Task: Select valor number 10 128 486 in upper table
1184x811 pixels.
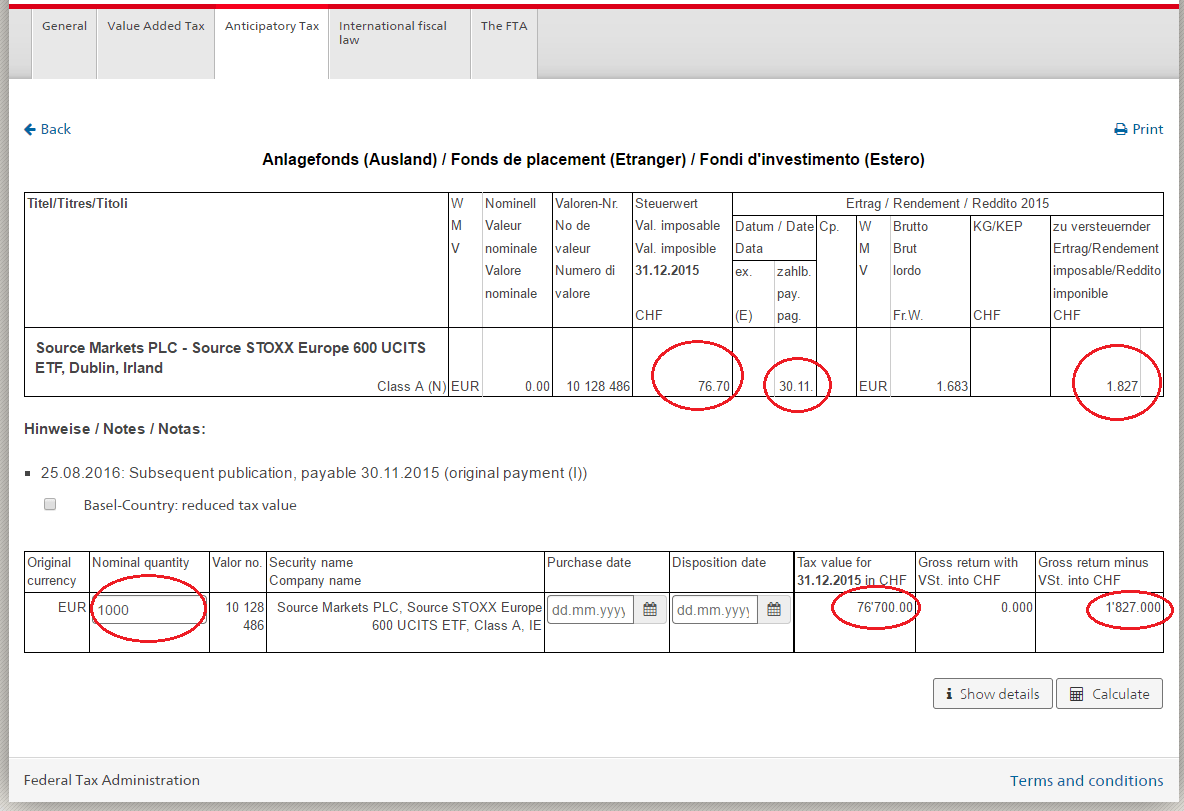Action: (598, 386)
